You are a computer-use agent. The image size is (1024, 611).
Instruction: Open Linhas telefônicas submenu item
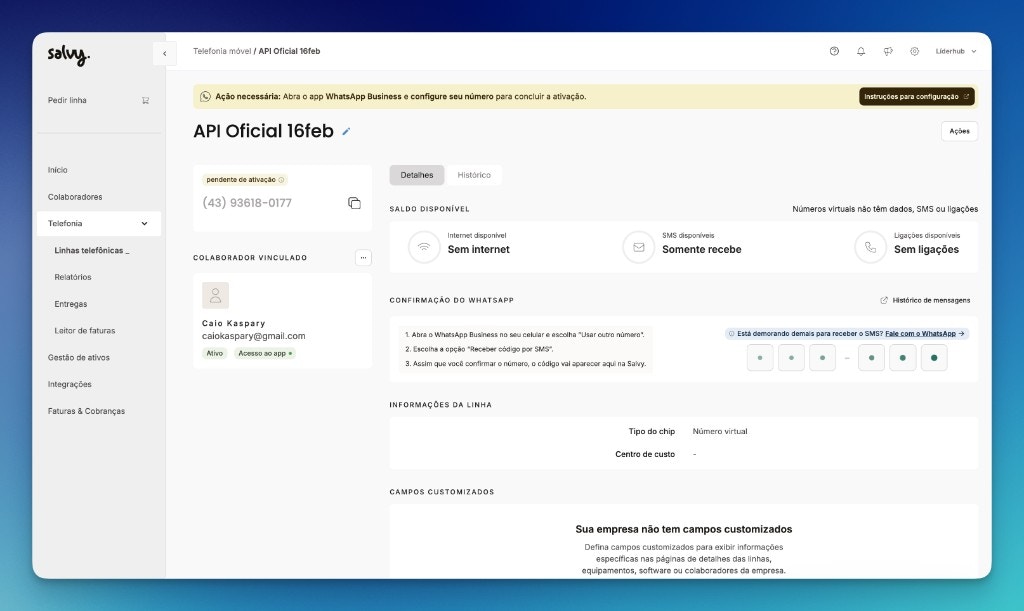click(91, 250)
